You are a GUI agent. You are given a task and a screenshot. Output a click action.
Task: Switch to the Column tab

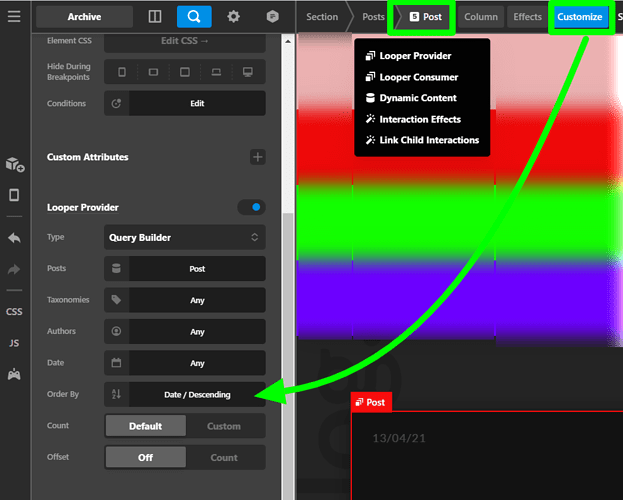481,17
